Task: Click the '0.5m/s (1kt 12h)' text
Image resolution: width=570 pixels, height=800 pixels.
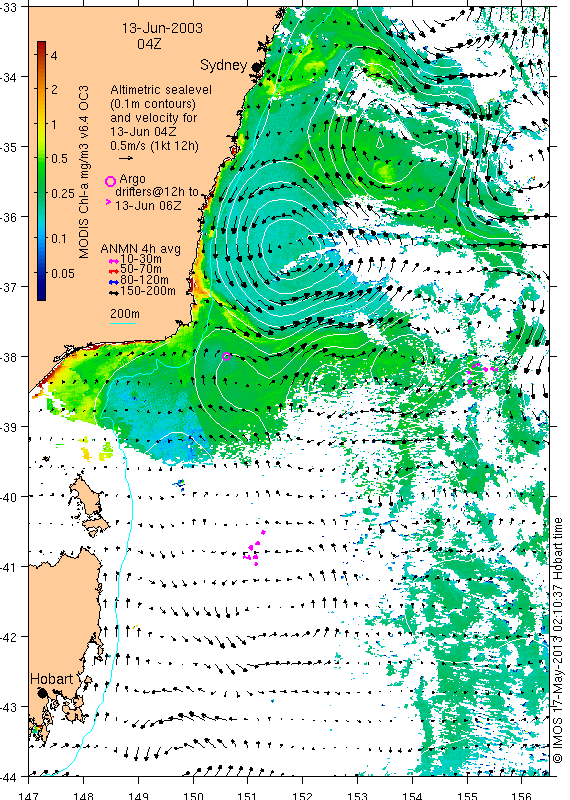Action: (155, 146)
